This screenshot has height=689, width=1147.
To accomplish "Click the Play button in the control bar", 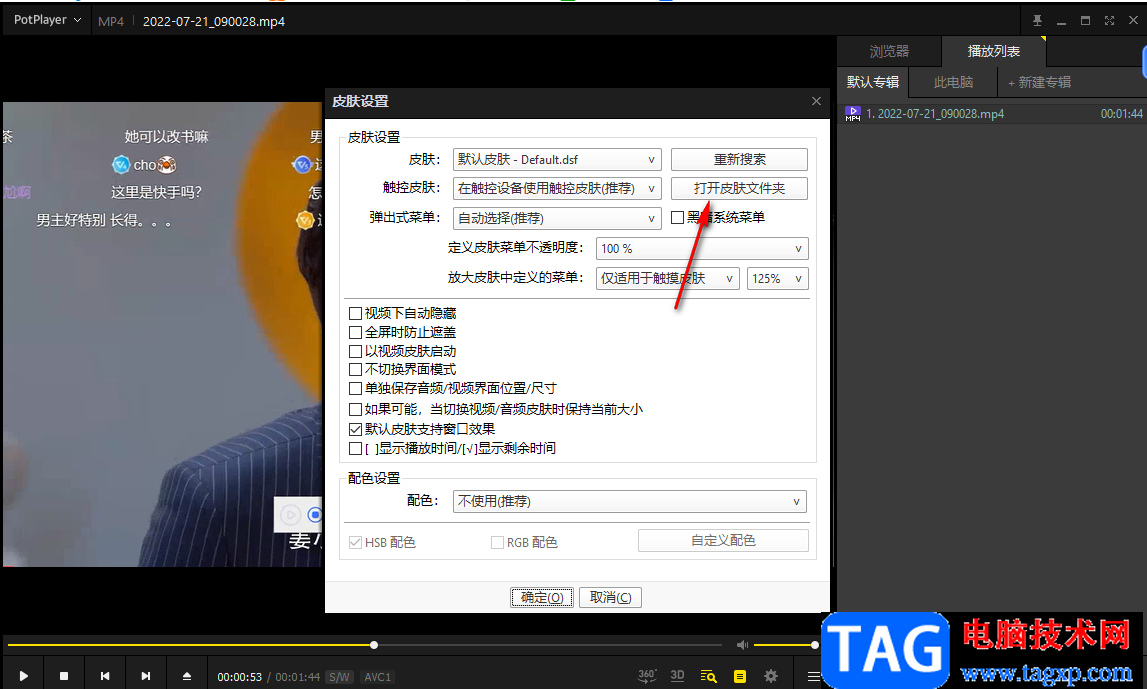I will point(23,677).
